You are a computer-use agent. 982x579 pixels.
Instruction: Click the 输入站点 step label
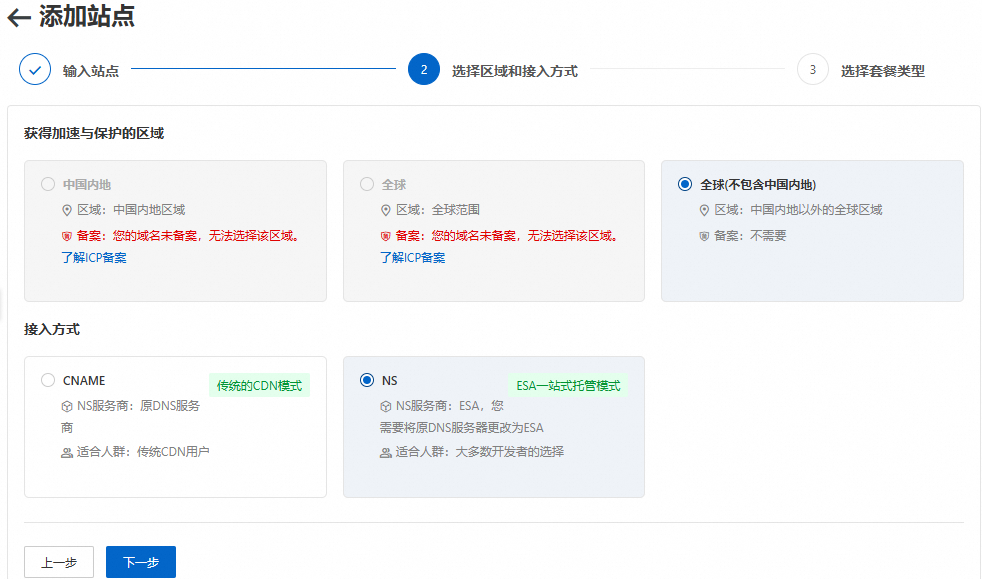coord(91,71)
